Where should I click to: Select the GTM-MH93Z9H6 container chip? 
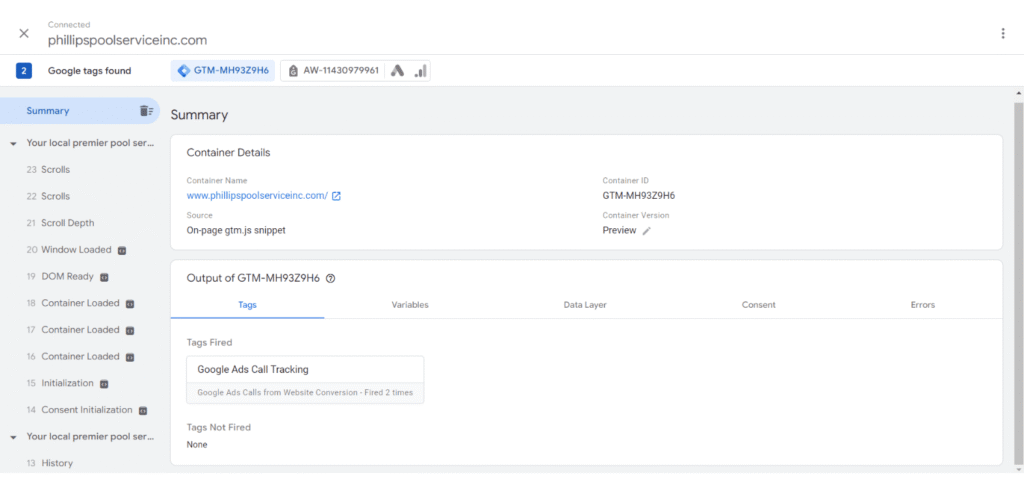point(223,71)
